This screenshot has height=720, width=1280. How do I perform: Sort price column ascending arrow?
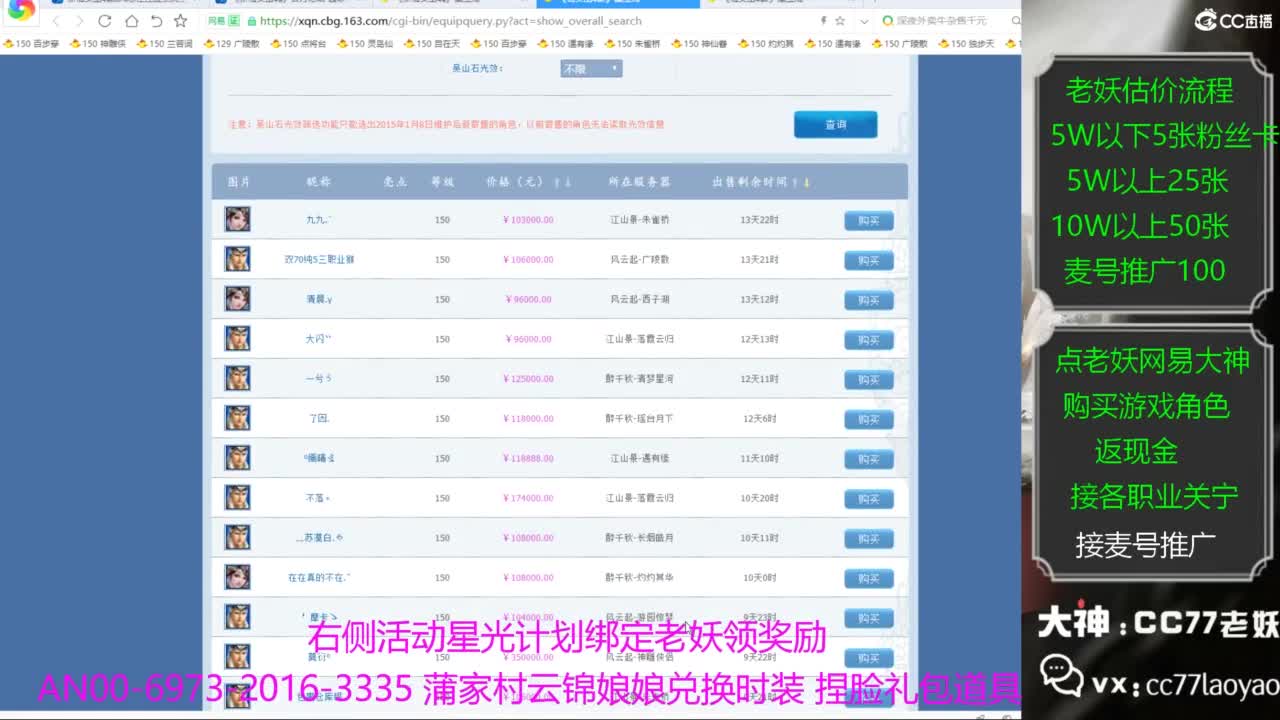[557, 182]
